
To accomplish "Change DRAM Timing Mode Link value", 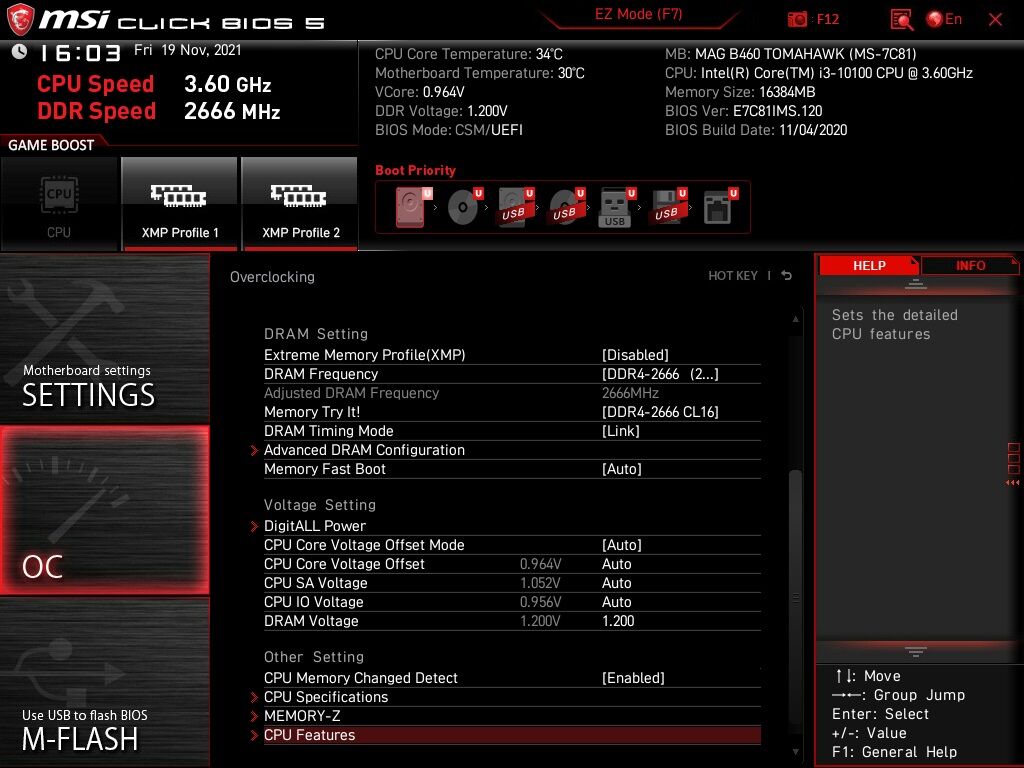I will pos(620,430).
